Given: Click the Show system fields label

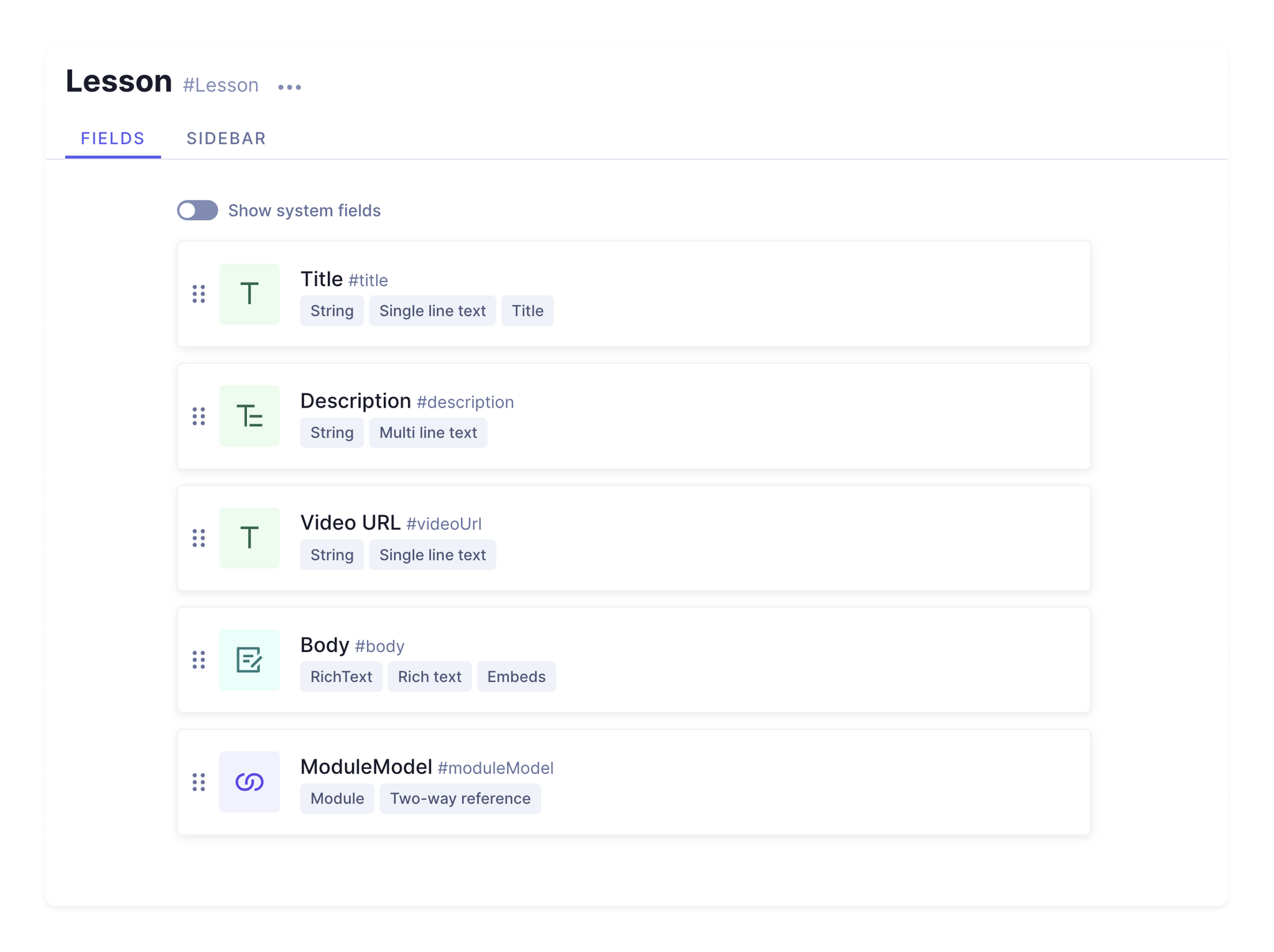Looking at the screenshot, I should 304,210.
